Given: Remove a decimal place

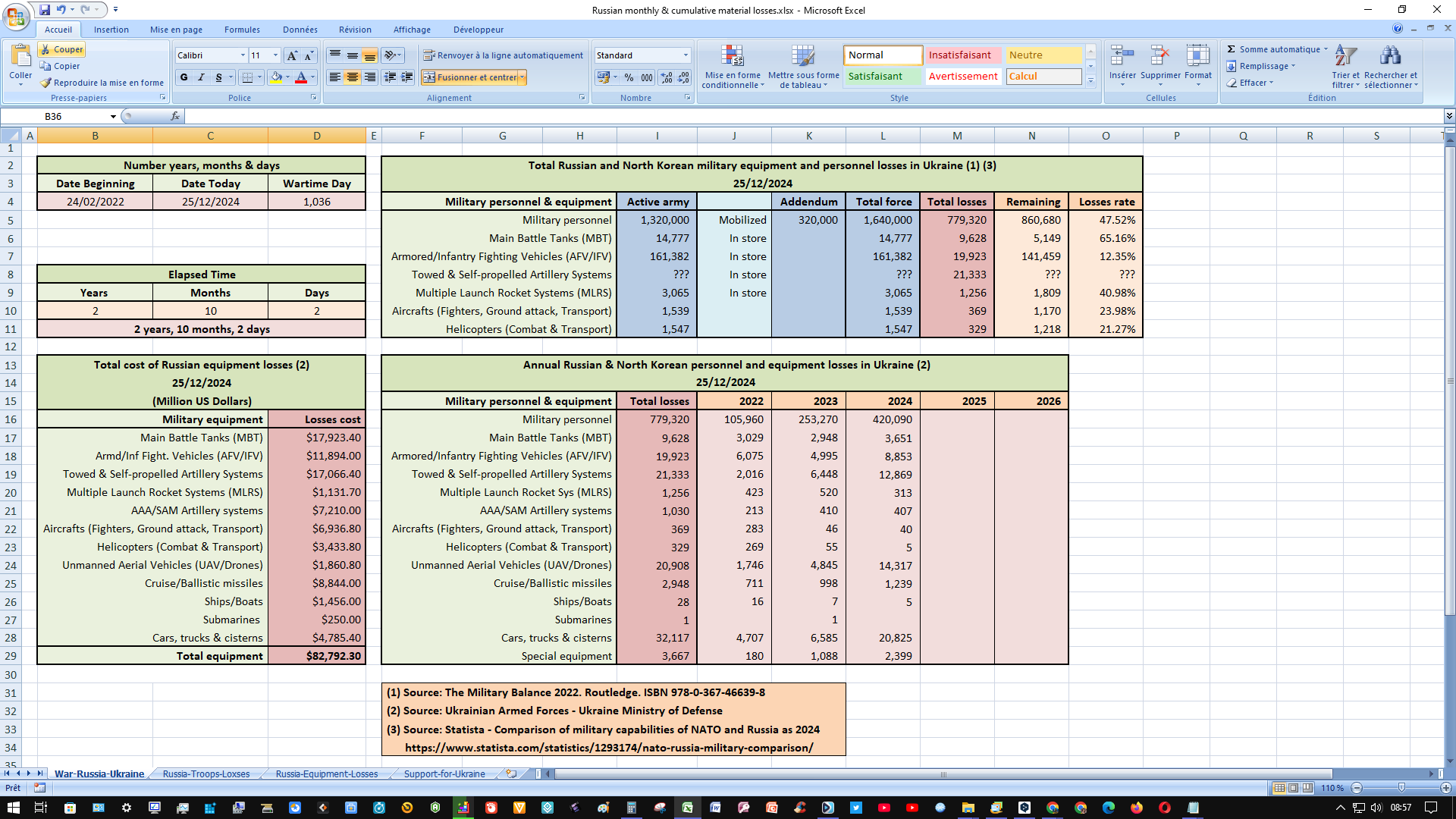Looking at the screenshot, I should [683, 77].
